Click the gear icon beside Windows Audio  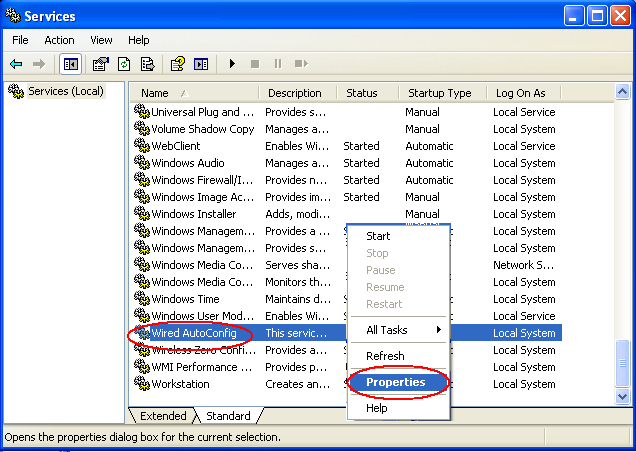tap(141, 163)
